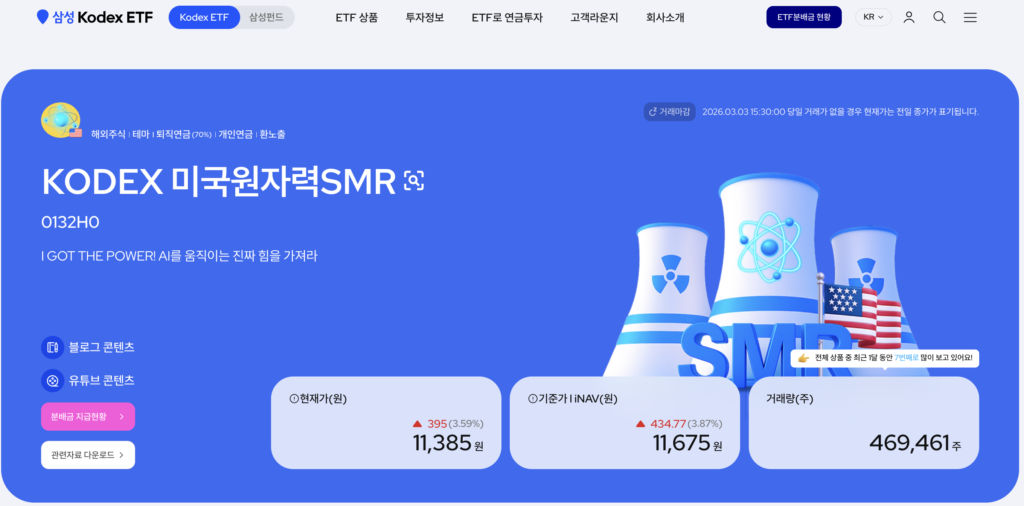Expand the KR language dropdown
Screen dimensions: 1024x506
(873, 18)
